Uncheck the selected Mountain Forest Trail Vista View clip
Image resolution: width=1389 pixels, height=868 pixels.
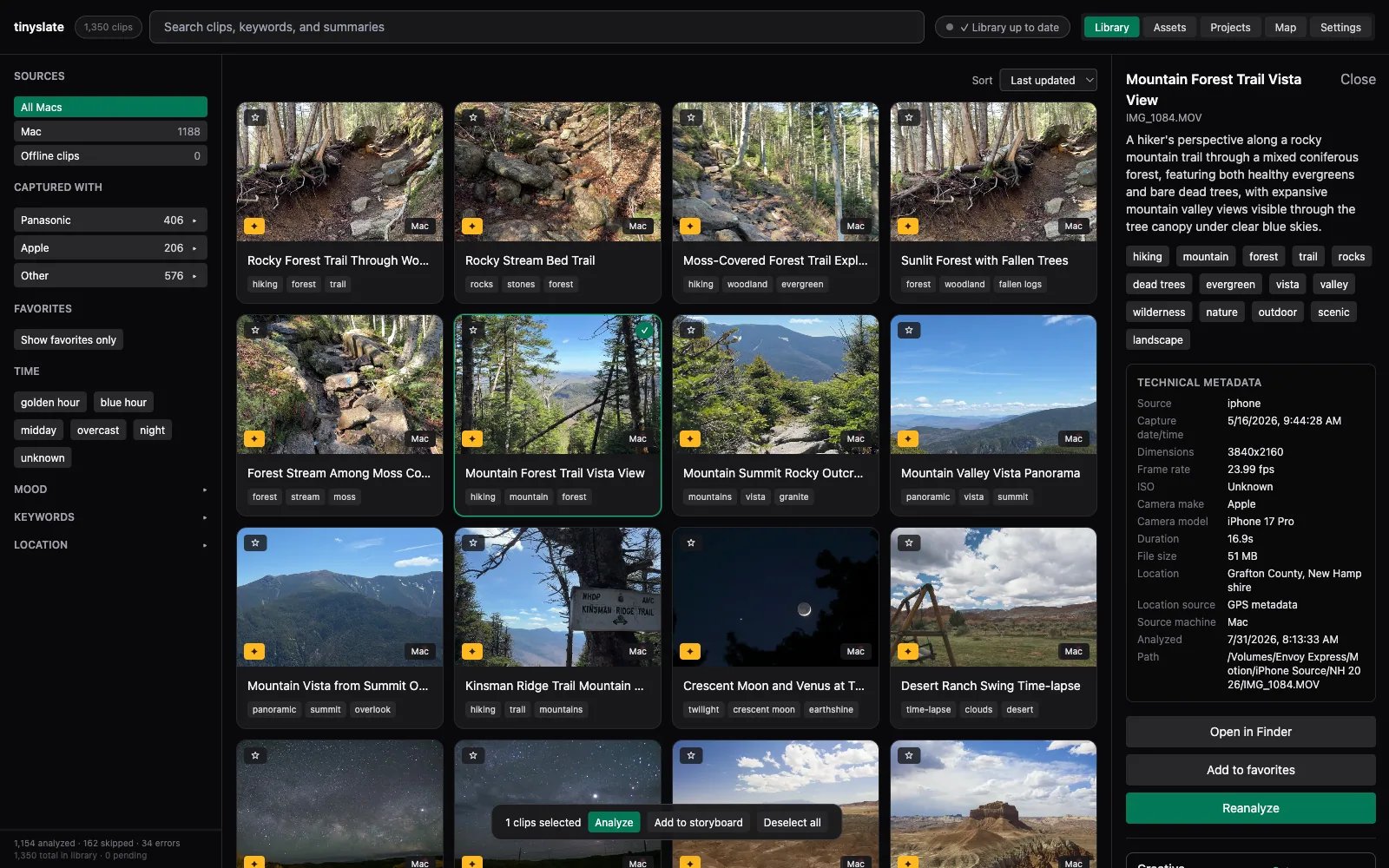pos(644,330)
